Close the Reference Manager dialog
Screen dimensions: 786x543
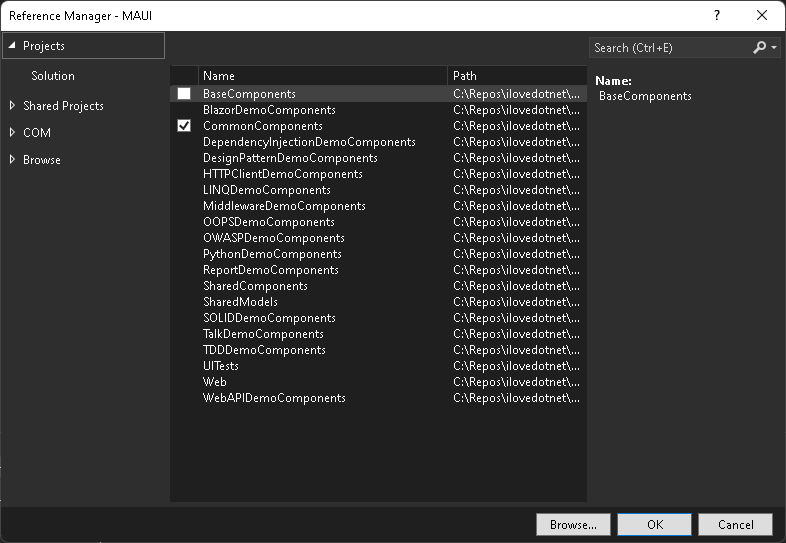(x=762, y=16)
